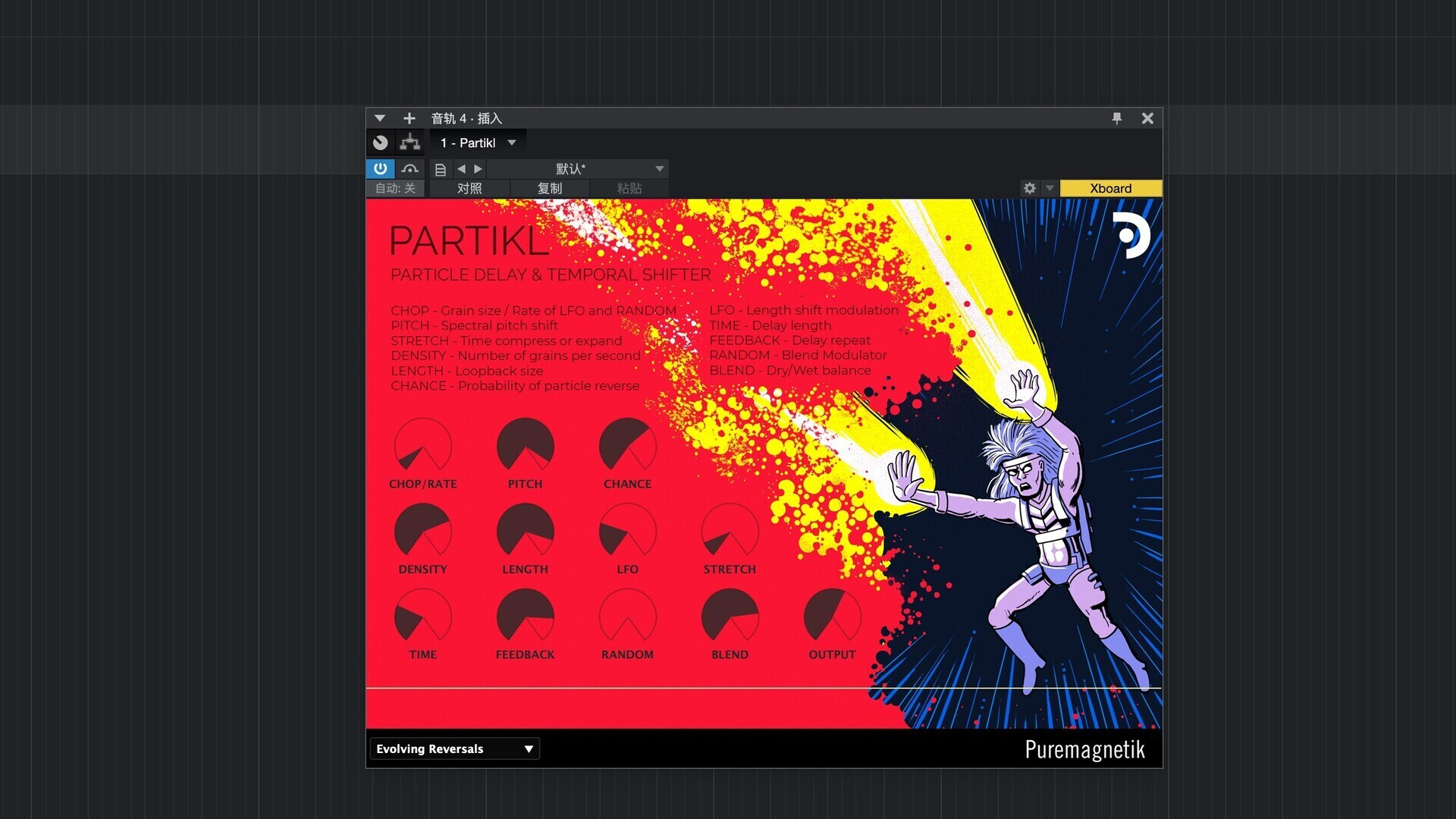
Task: Click the 自动: 关 automation mode button
Action: click(395, 188)
